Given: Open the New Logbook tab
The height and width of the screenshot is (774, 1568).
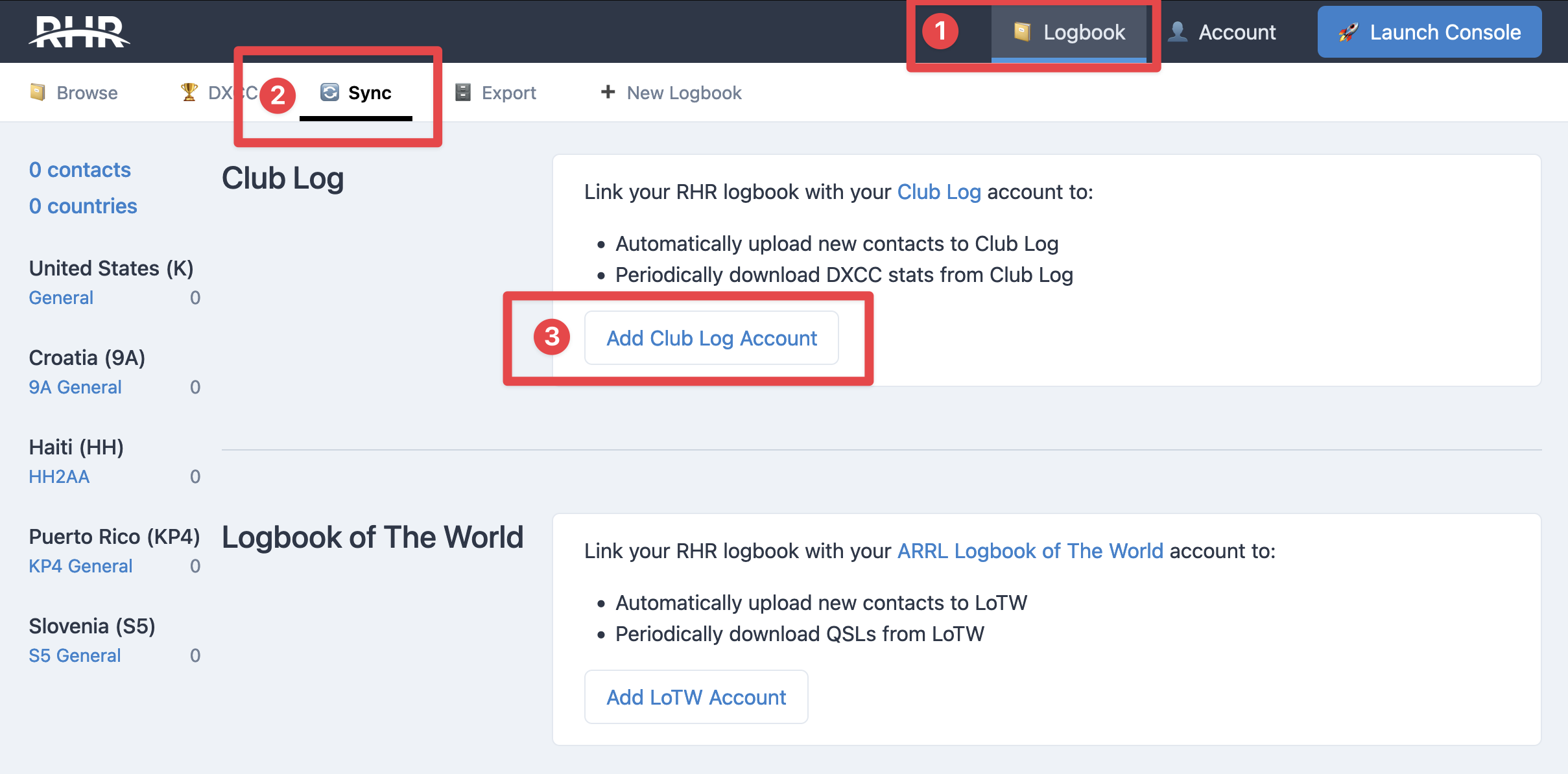Looking at the screenshot, I should pyautogui.click(x=683, y=93).
